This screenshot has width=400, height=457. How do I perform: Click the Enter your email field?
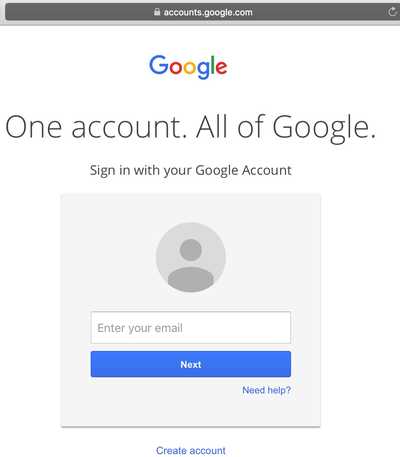click(x=191, y=328)
